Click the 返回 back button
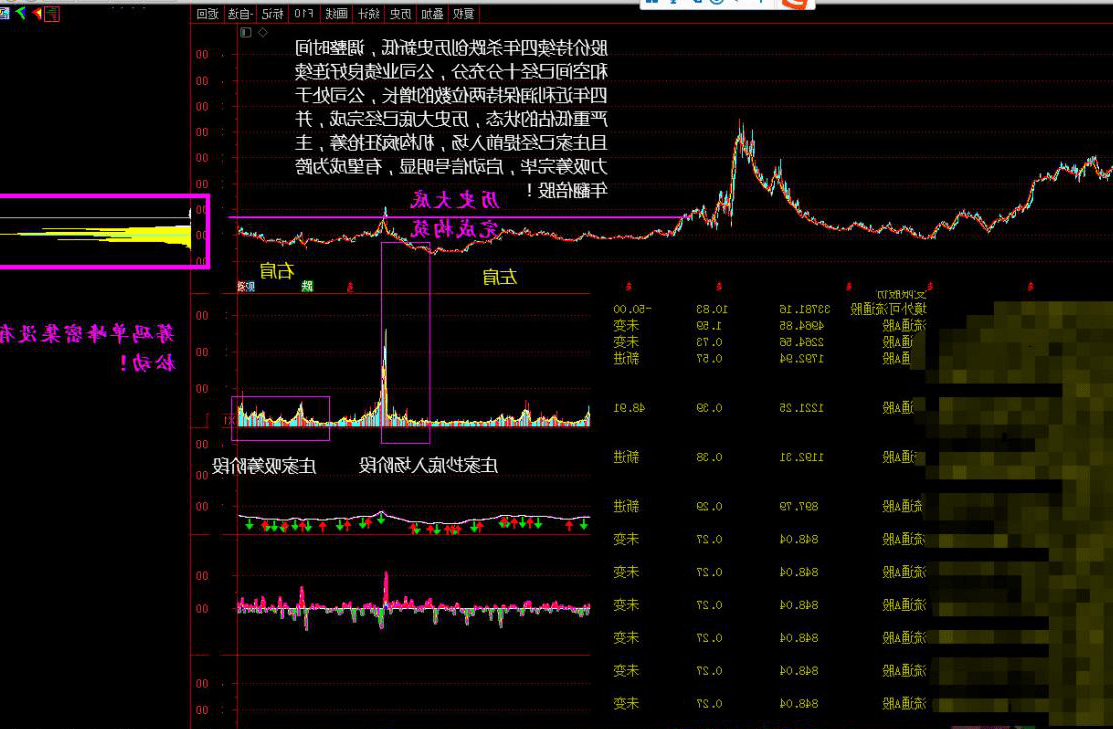 (x=207, y=14)
